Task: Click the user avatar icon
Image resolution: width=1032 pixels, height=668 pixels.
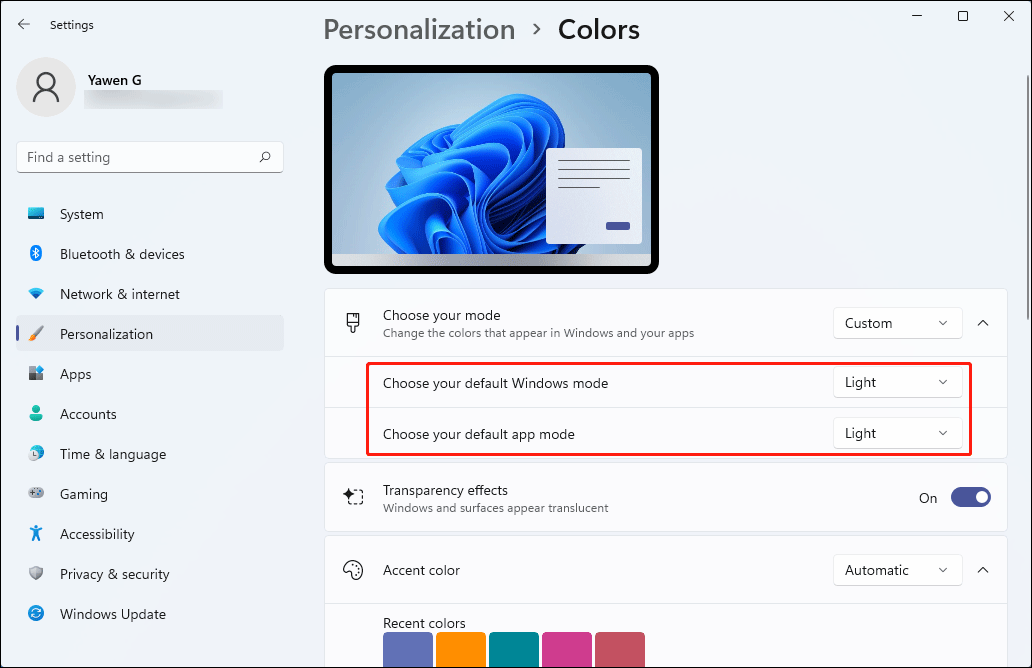Action: point(46,87)
